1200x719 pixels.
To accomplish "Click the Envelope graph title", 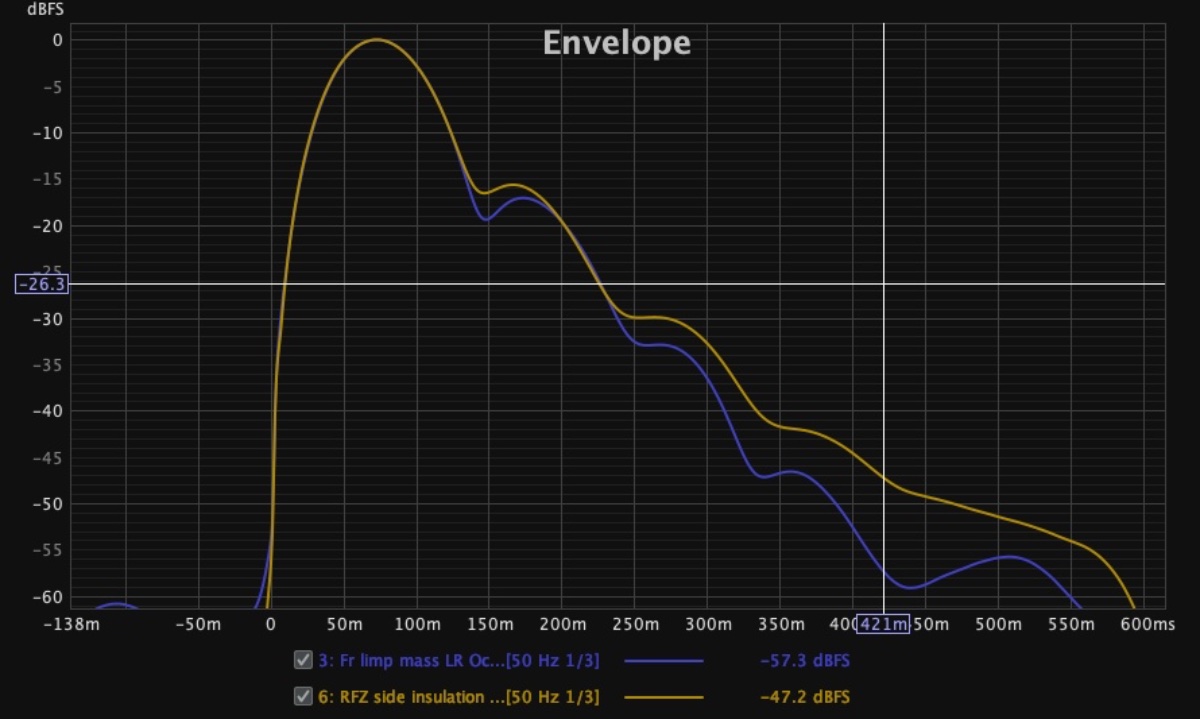I will (x=616, y=43).
